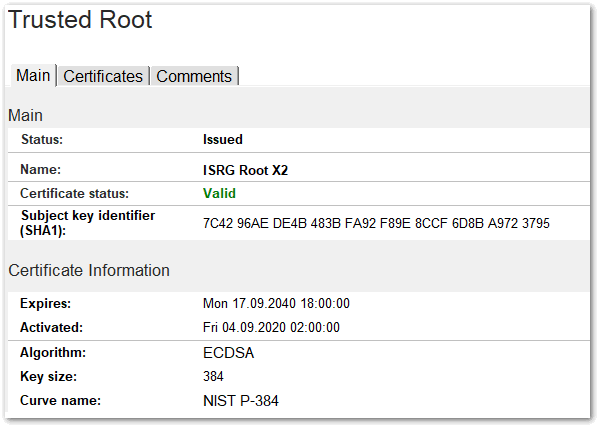This screenshot has height=427, width=599.
Task: Click the ISRG Root X2 name
Action: pos(245,170)
